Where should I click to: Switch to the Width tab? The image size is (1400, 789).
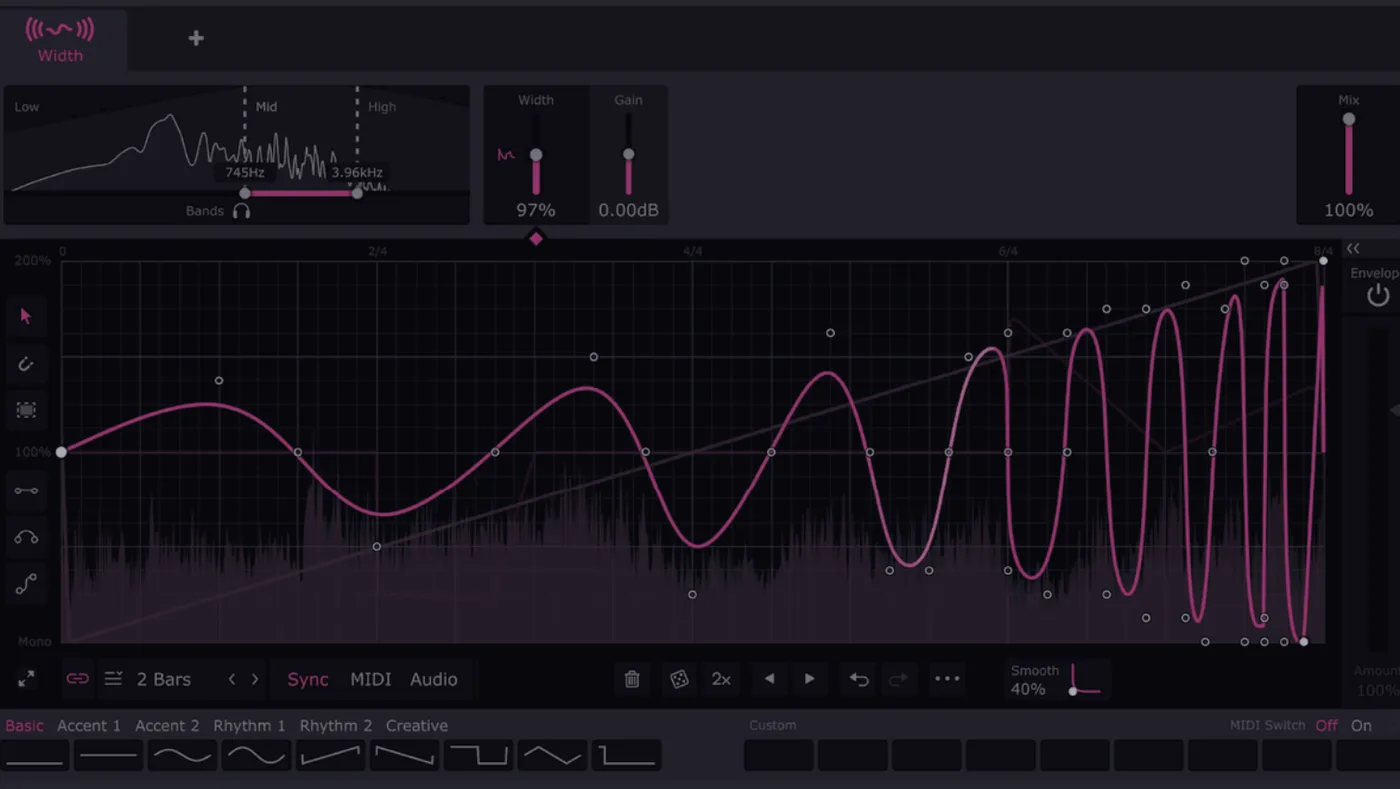pyautogui.click(x=60, y=40)
